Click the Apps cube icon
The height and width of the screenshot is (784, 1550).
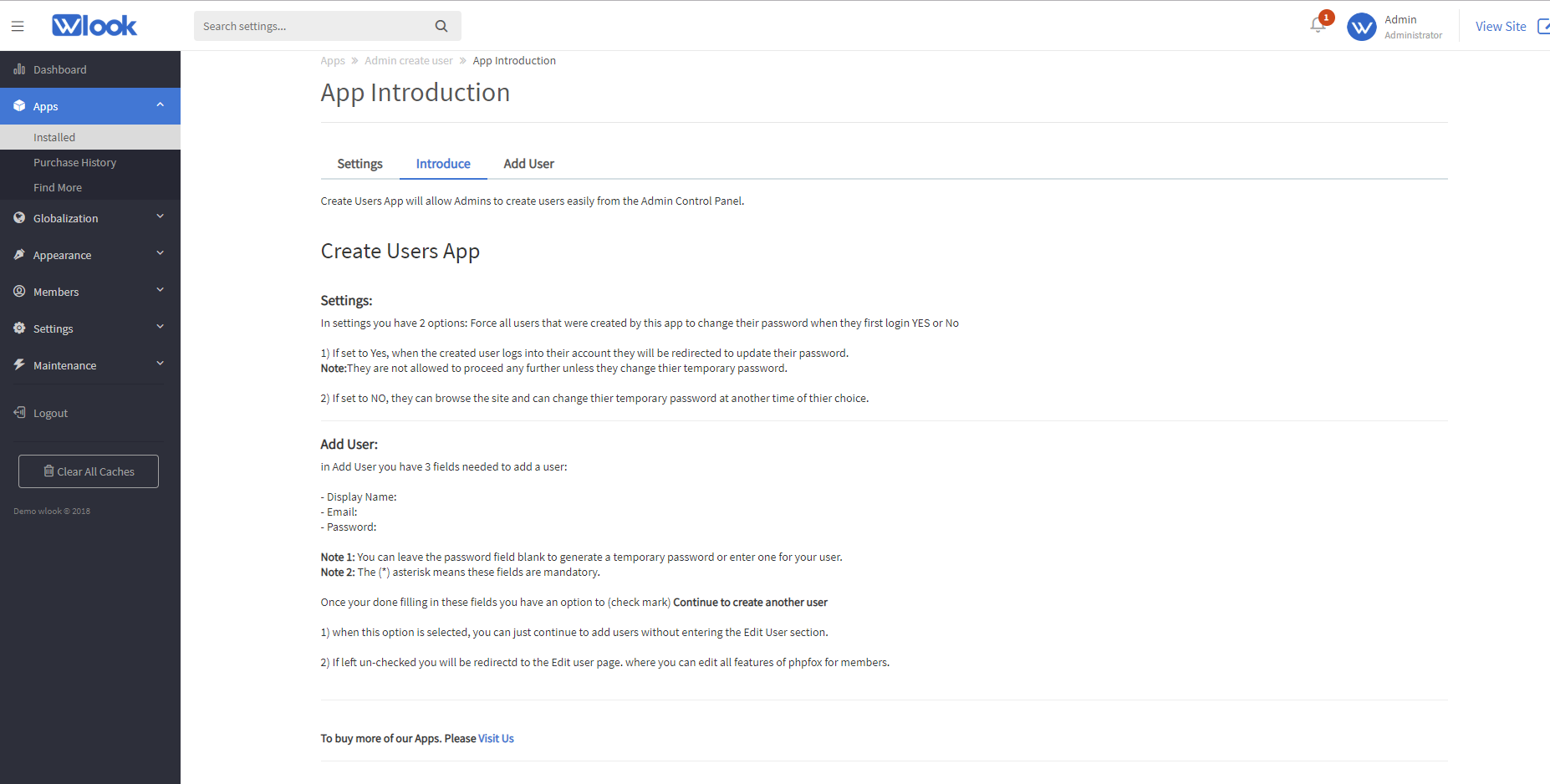click(19, 106)
